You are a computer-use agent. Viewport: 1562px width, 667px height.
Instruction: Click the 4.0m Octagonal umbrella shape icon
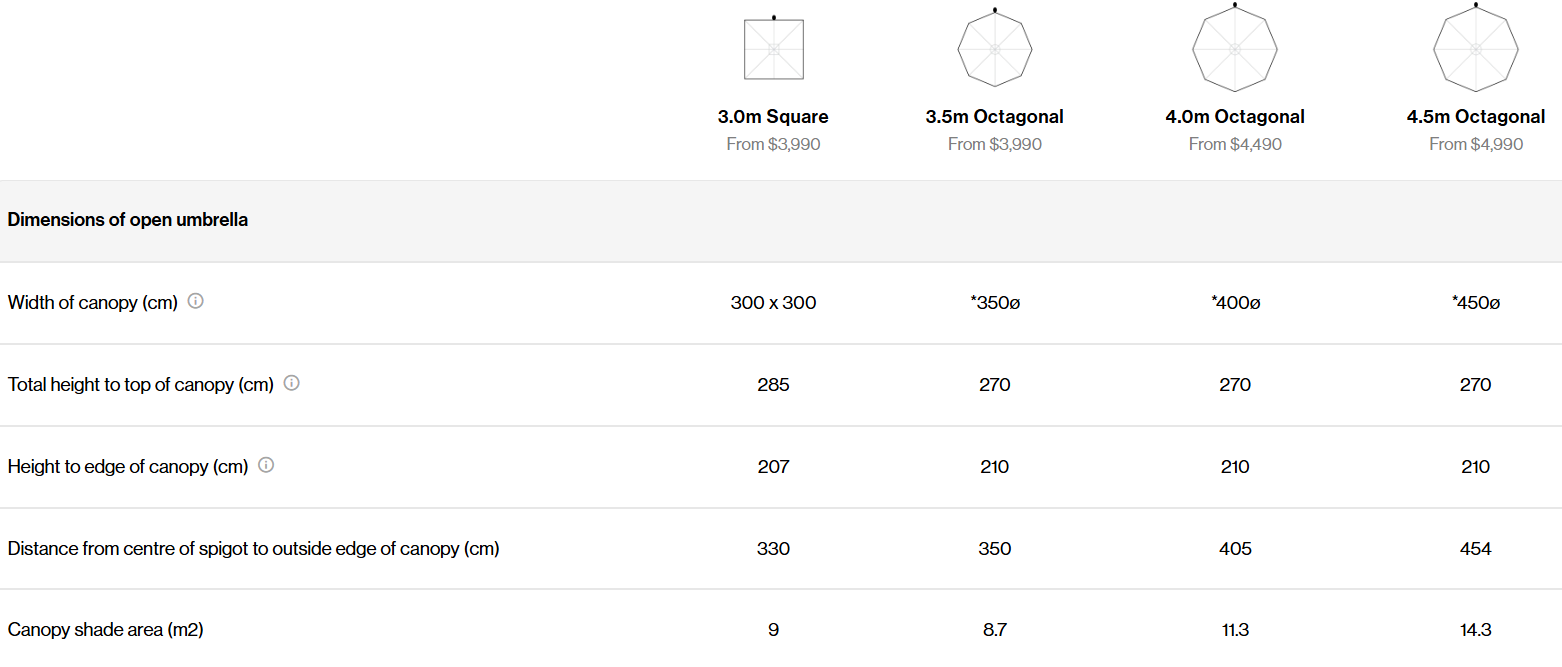point(1235,46)
